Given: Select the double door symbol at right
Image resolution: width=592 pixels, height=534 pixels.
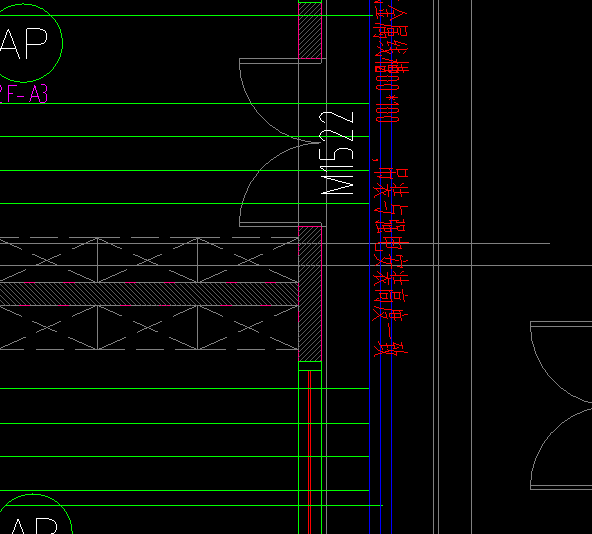Looking at the screenshot, I should click(561, 405).
